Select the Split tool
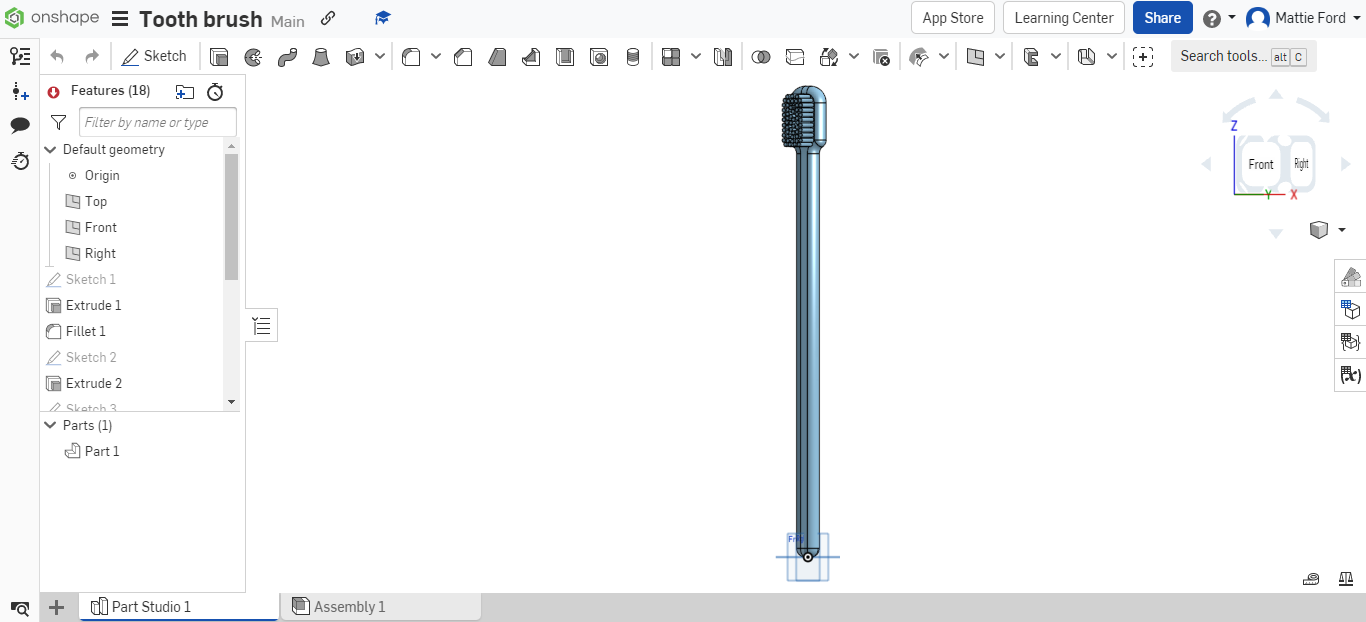1366x622 pixels. 794,56
